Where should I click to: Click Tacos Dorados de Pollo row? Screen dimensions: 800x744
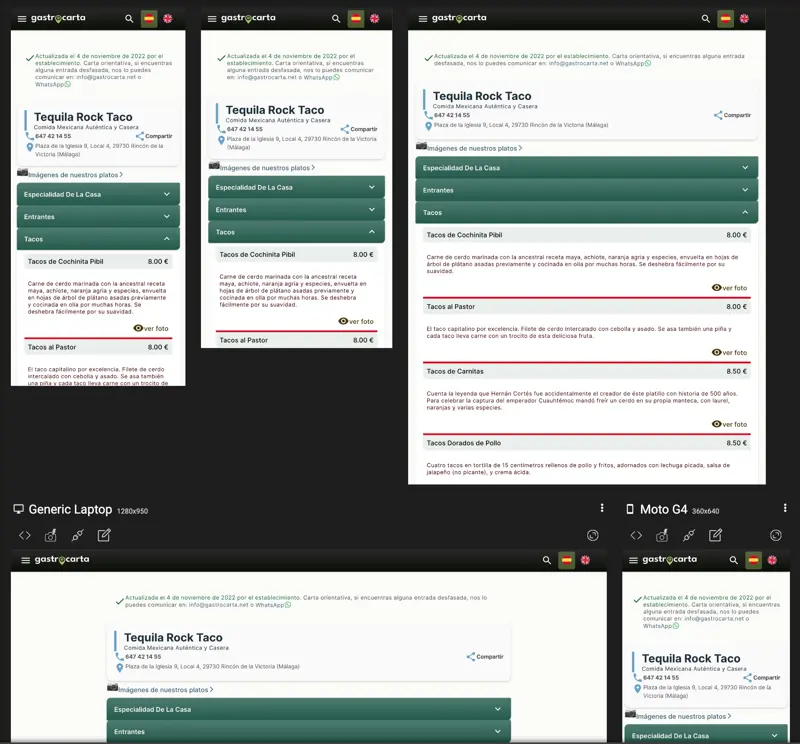[587, 443]
